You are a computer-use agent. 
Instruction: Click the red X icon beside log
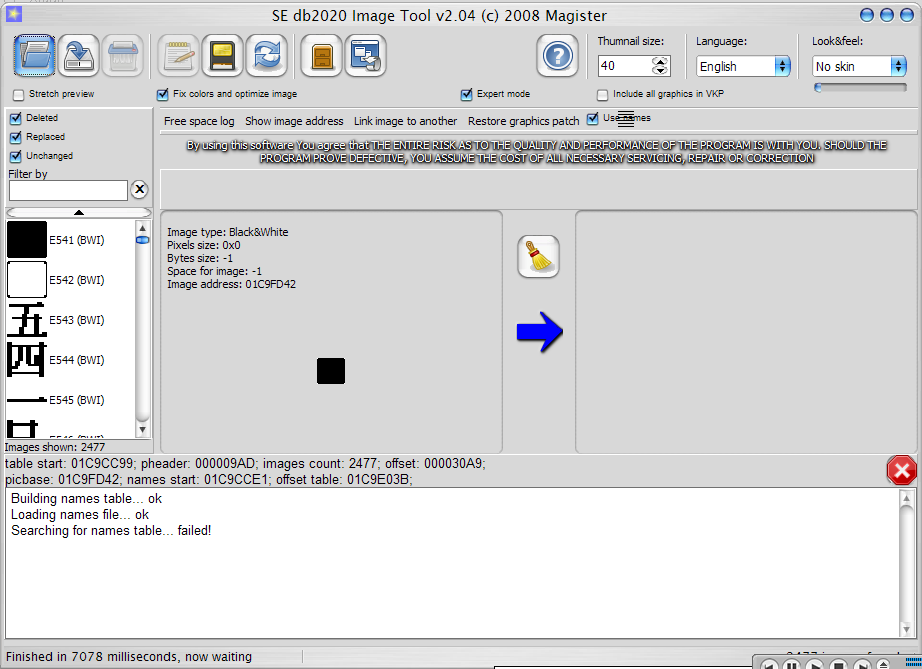901,470
